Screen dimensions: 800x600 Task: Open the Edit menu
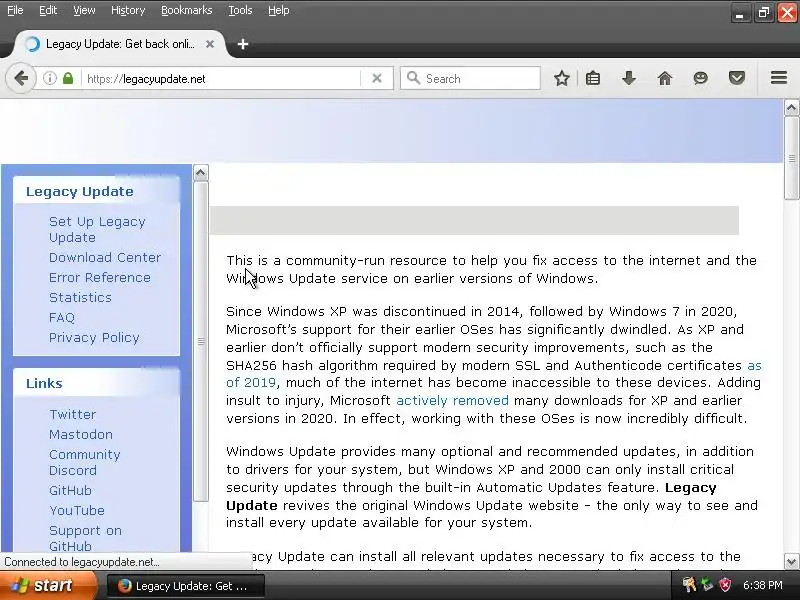point(48,10)
